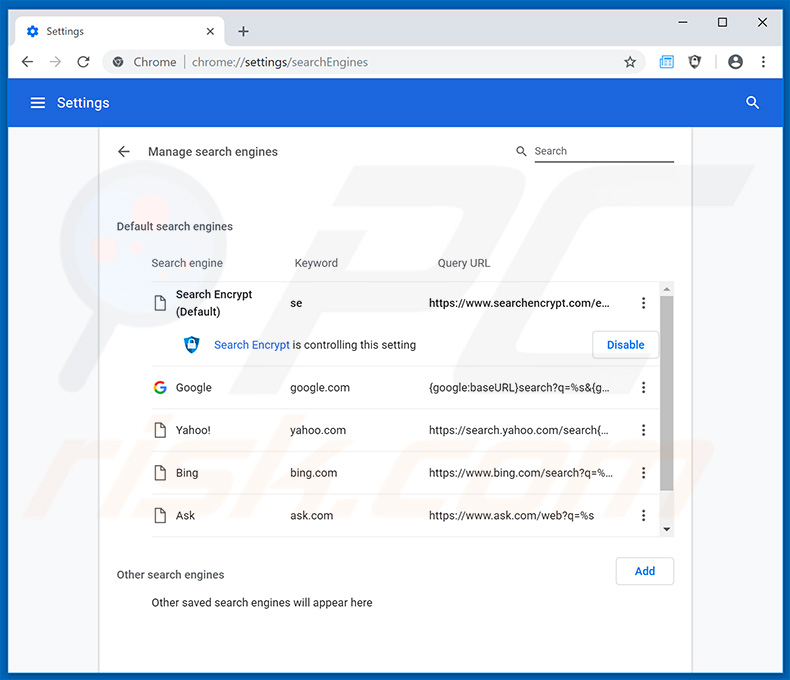Select the Ask search engine name
Screen dimensions: 790x680
point(185,515)
